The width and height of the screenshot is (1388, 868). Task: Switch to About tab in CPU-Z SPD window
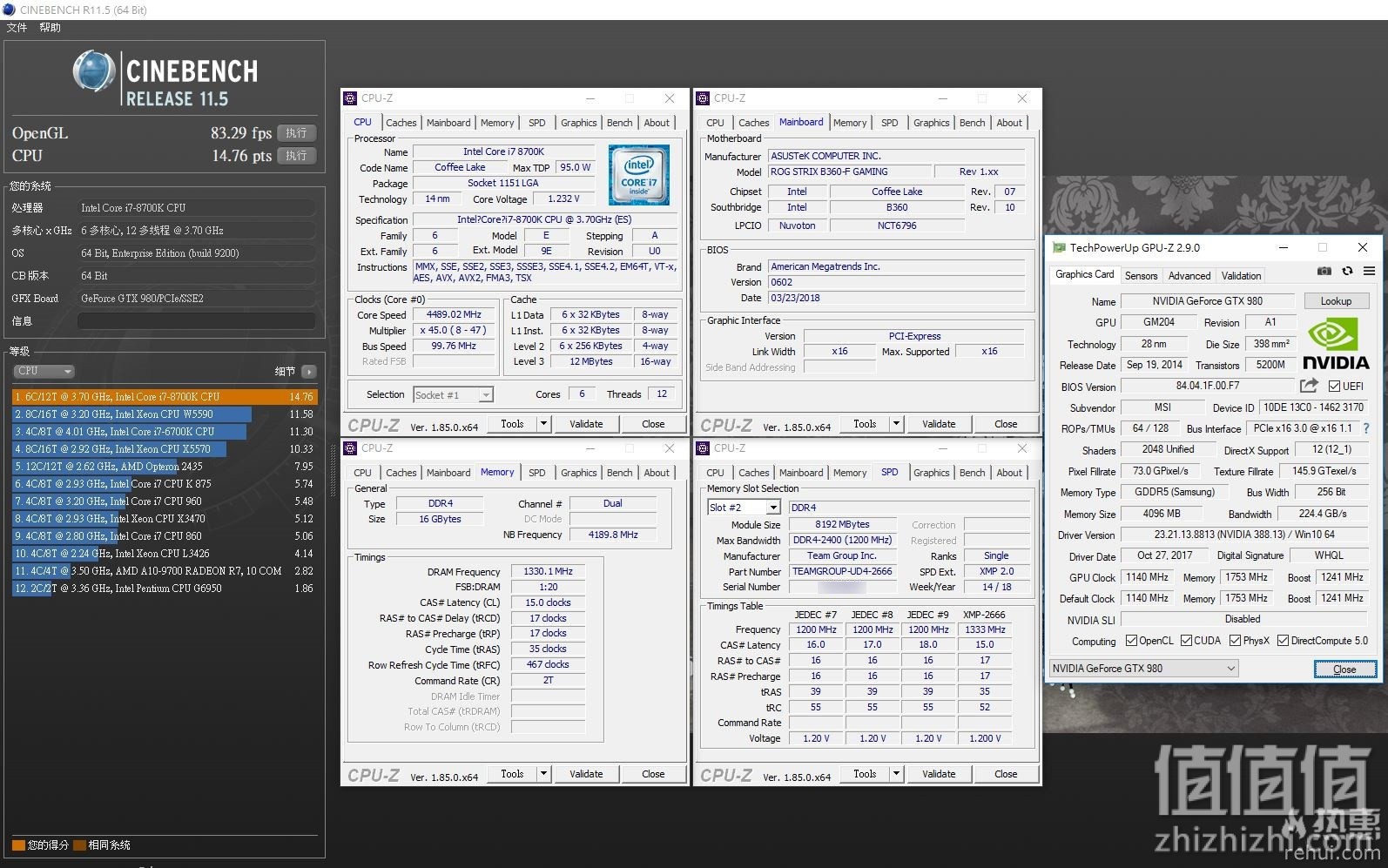[x=1009, y=473]
